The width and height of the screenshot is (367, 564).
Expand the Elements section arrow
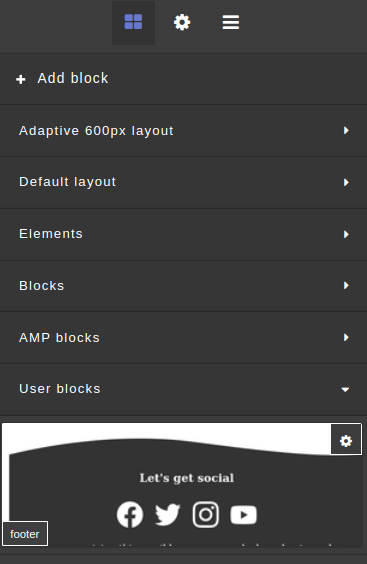[x=346, y=234]
